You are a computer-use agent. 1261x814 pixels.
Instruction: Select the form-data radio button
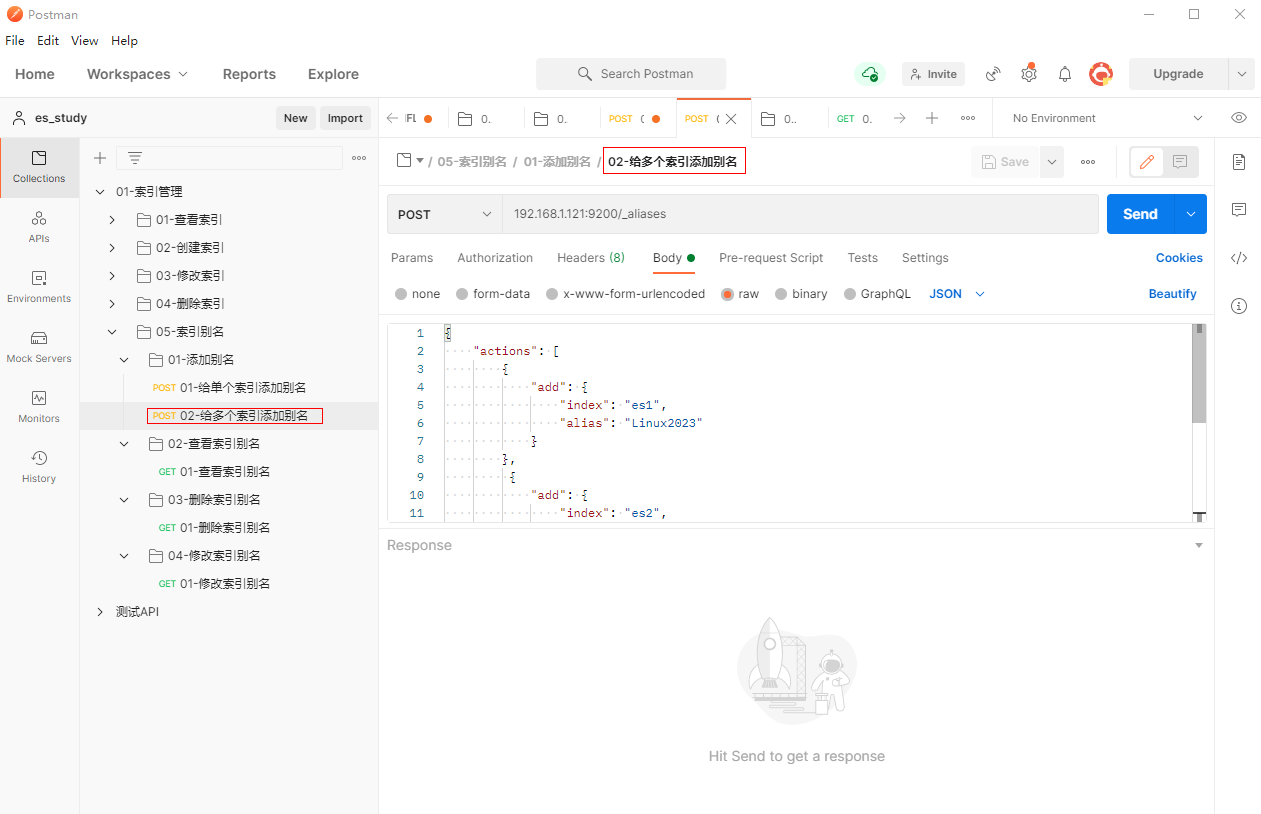[x=462, y=294]
